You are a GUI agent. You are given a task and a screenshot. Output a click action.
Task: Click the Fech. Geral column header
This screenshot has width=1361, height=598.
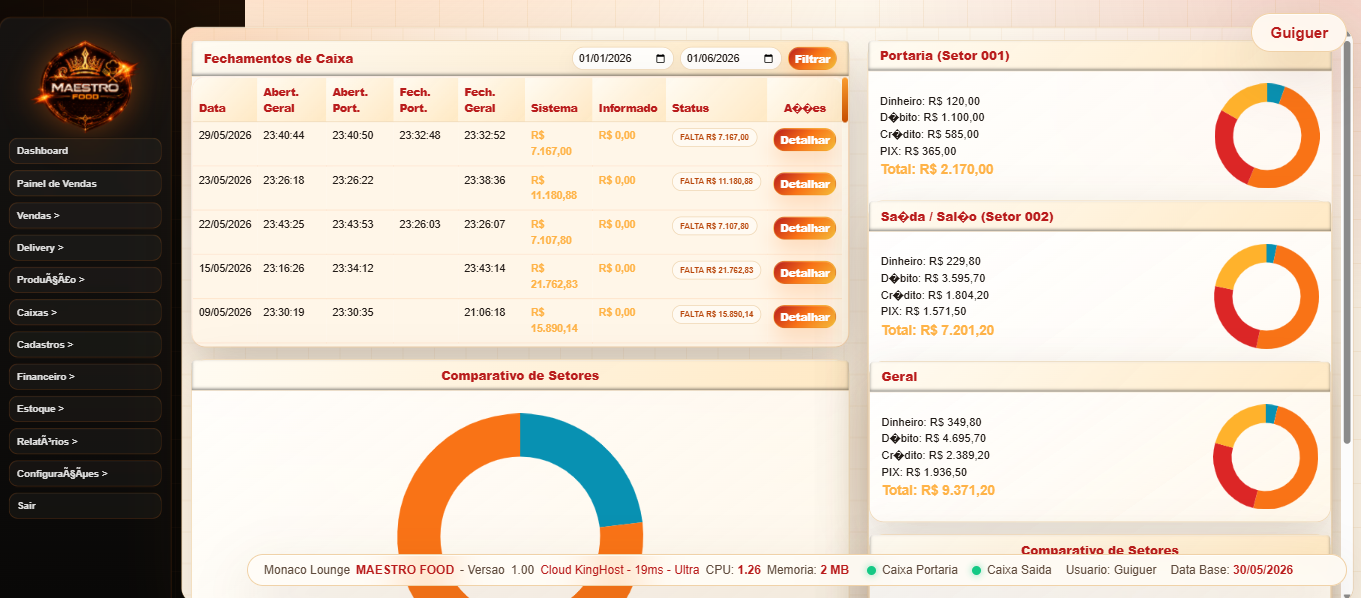[x=480, y=100]
